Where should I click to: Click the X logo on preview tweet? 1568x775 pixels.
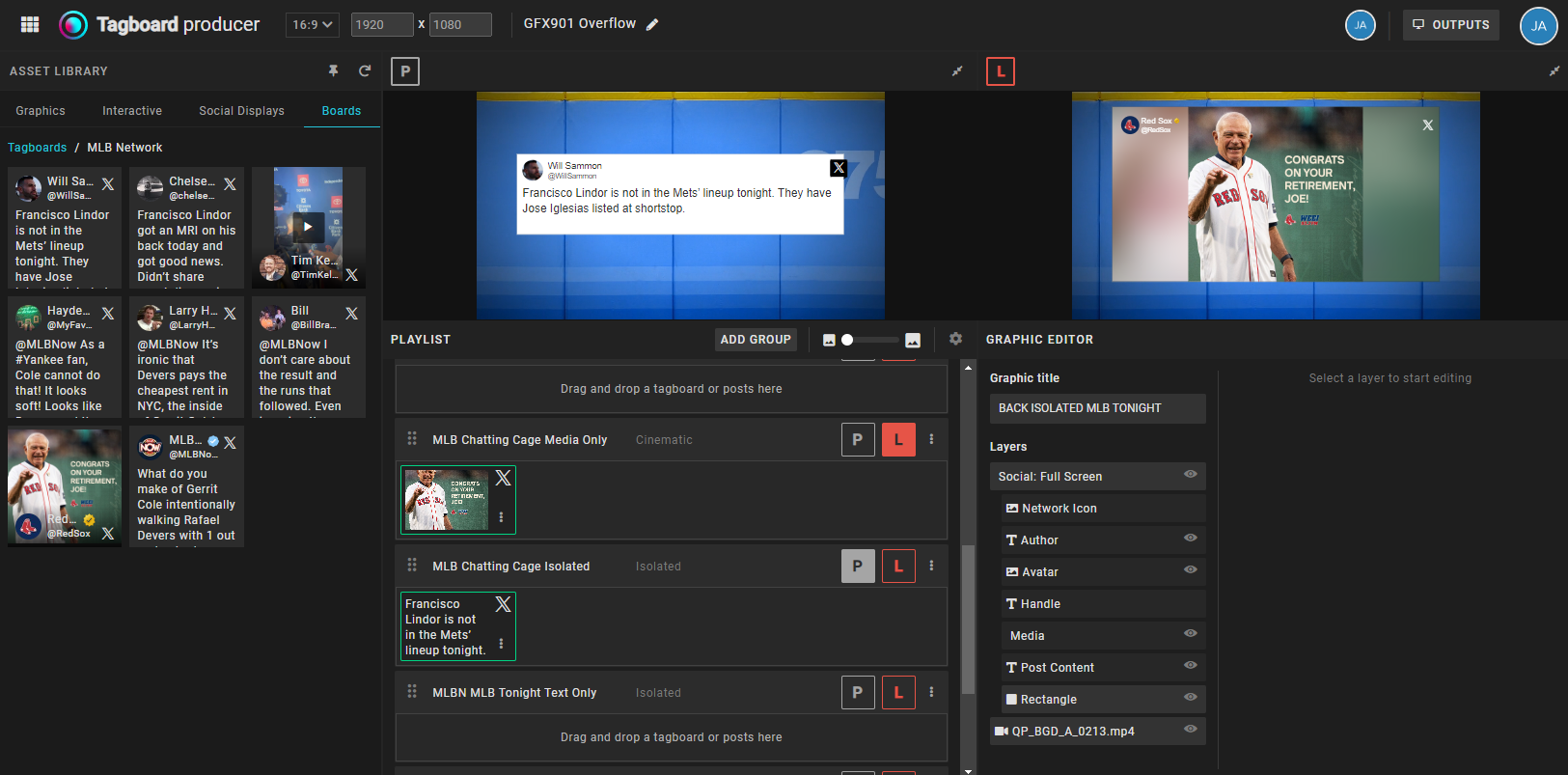pos(839,168)
